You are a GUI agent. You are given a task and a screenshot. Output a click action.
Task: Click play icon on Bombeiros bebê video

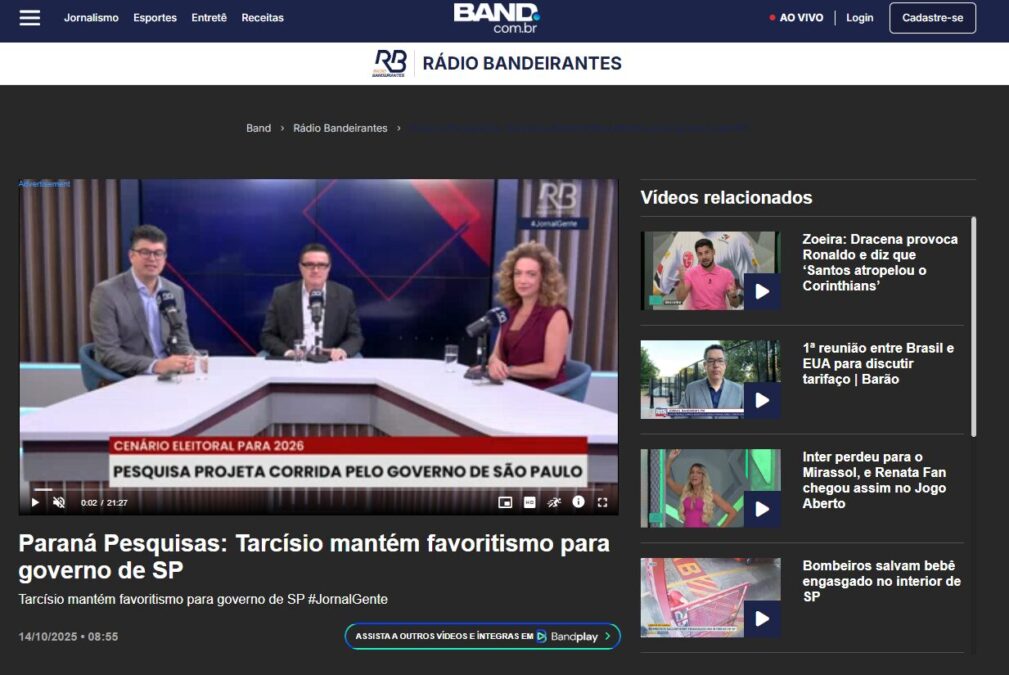coord(762,618)
